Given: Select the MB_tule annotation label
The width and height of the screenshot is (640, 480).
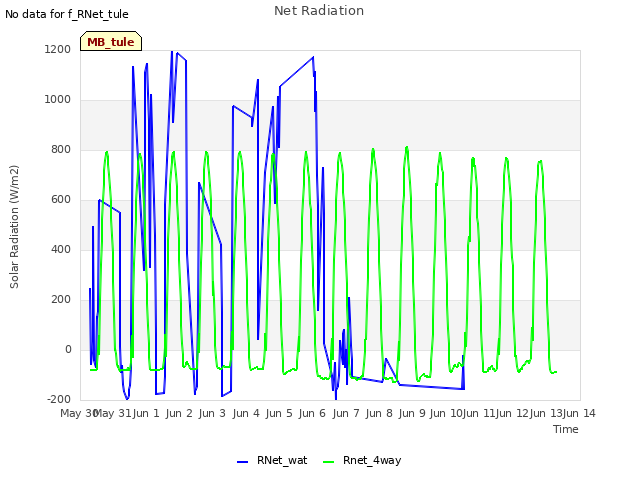Looking at the screenshot, I should pos(111,42).
